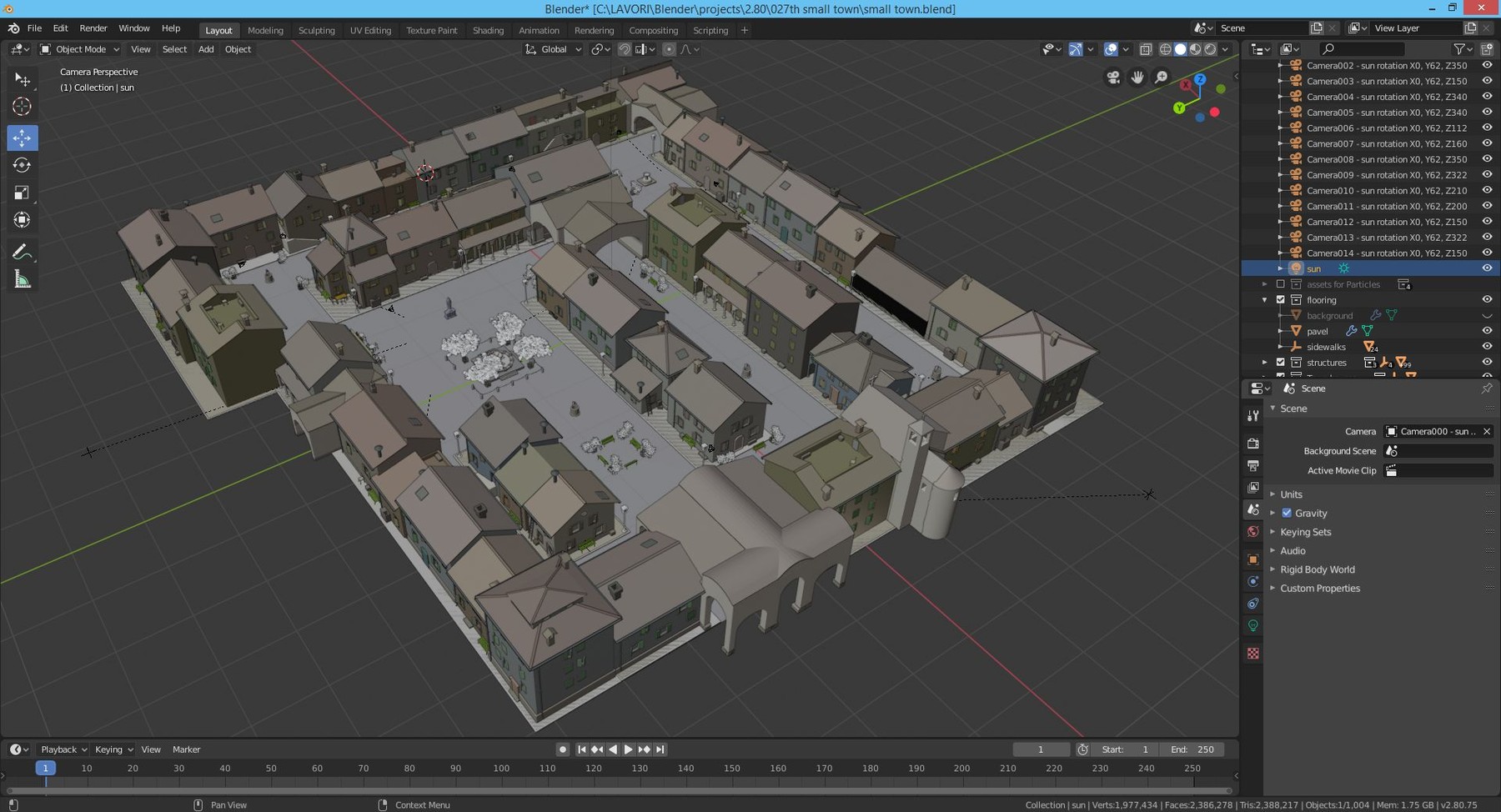
Task: Enable the sidewalks collection checkbox
Action: pyautogui.click(x=1282, y=347)
